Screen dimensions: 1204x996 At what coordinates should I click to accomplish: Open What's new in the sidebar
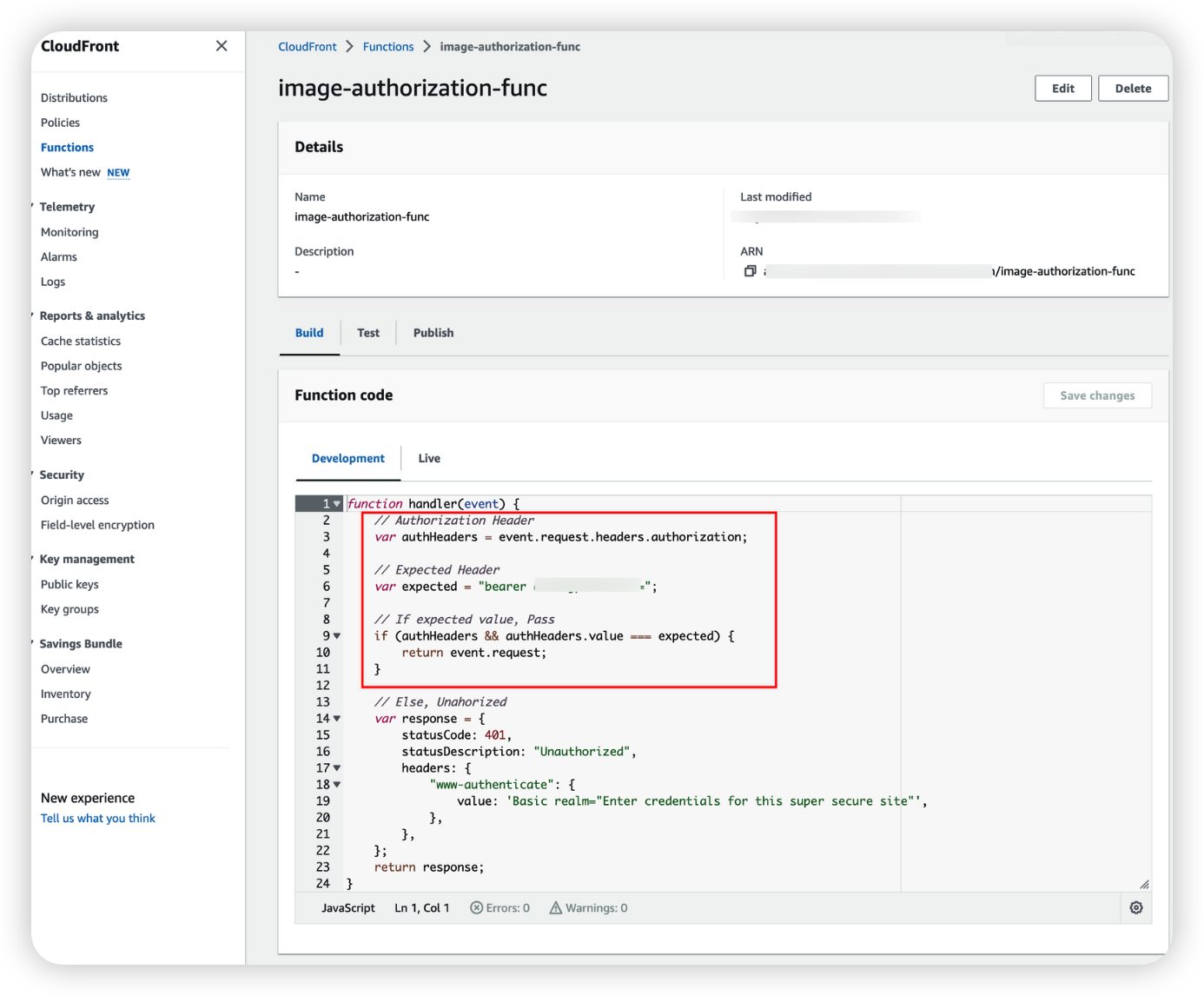point(70,173)
